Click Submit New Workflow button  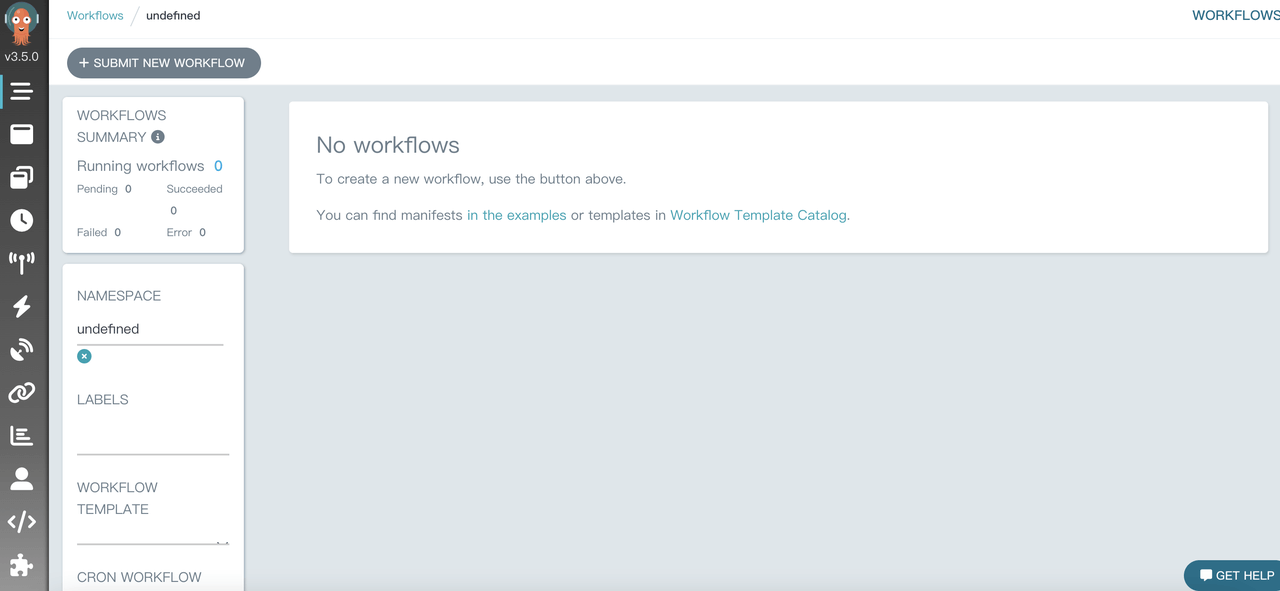pyautogui.click(x=164, y=63)
